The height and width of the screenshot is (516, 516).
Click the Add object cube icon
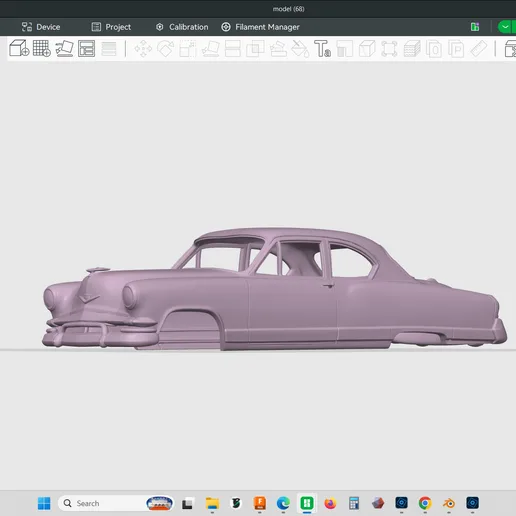(19, 49)
